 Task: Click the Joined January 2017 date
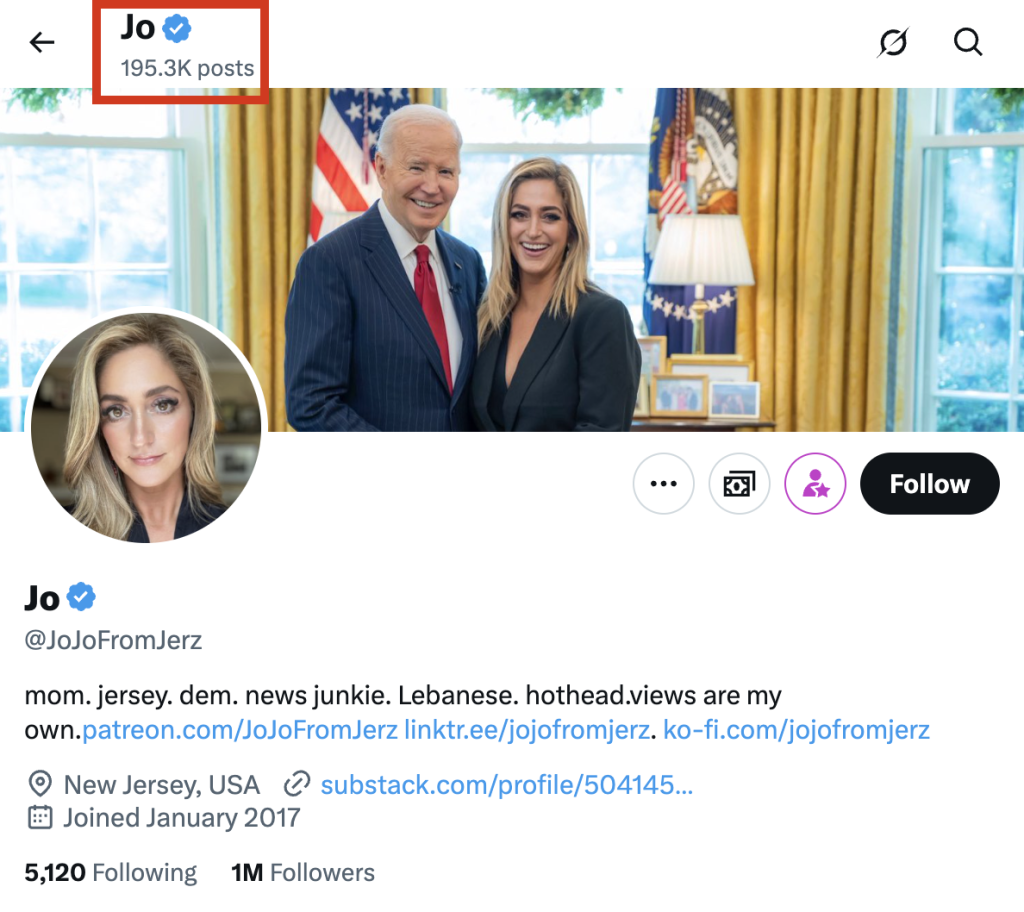(181, 818)
